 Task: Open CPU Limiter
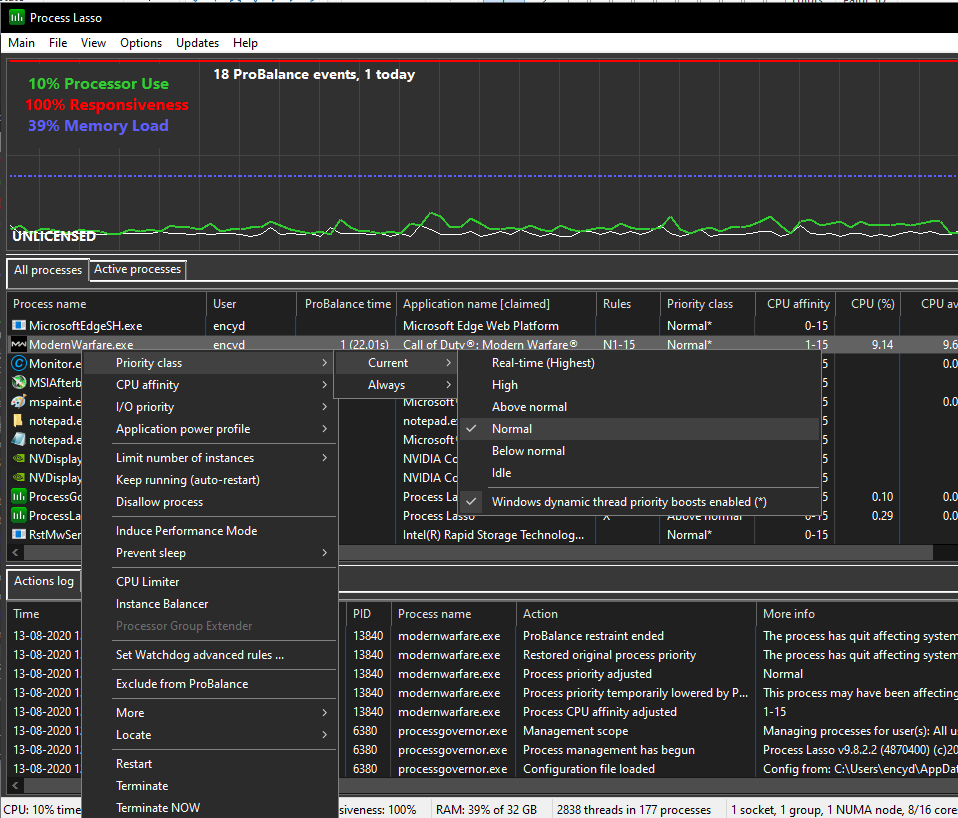210,582
